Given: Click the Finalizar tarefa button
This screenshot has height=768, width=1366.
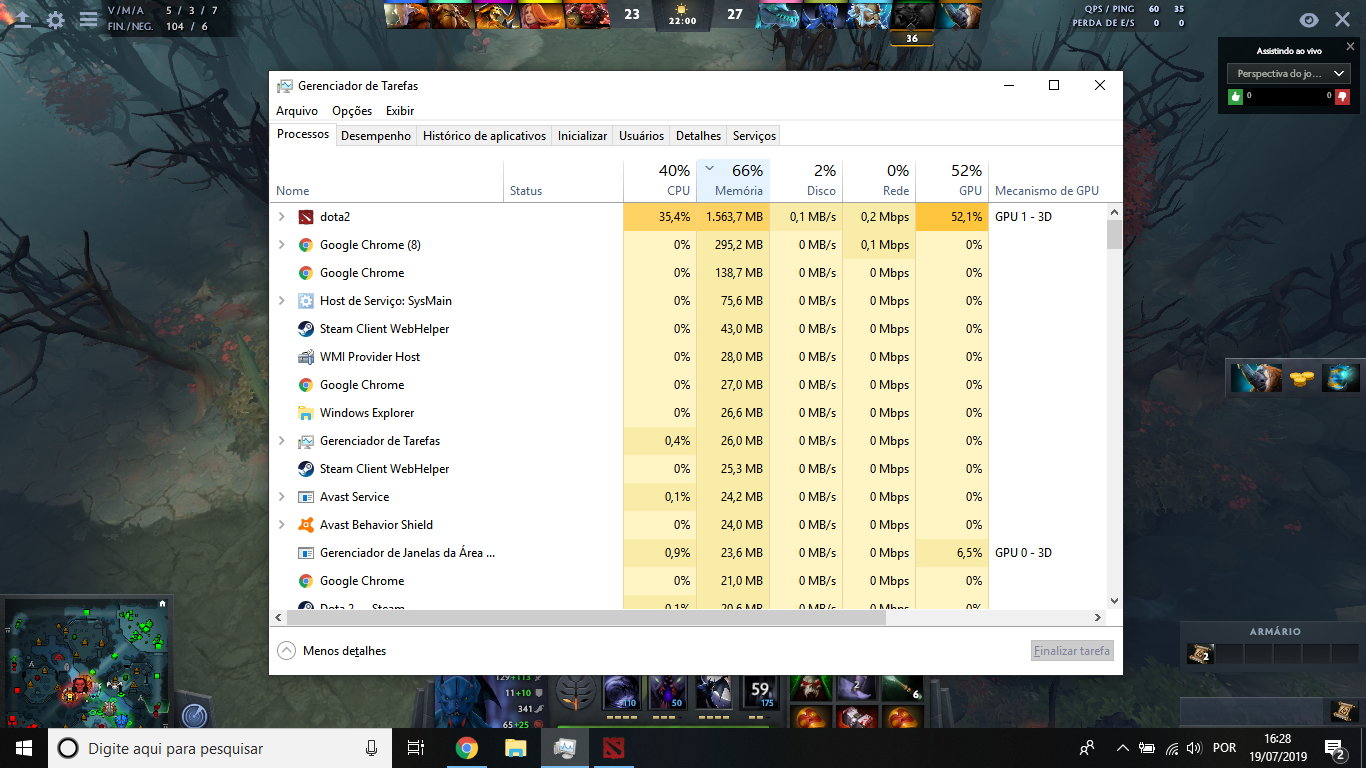Looking at the screenshot, I should pos(1072,650).
